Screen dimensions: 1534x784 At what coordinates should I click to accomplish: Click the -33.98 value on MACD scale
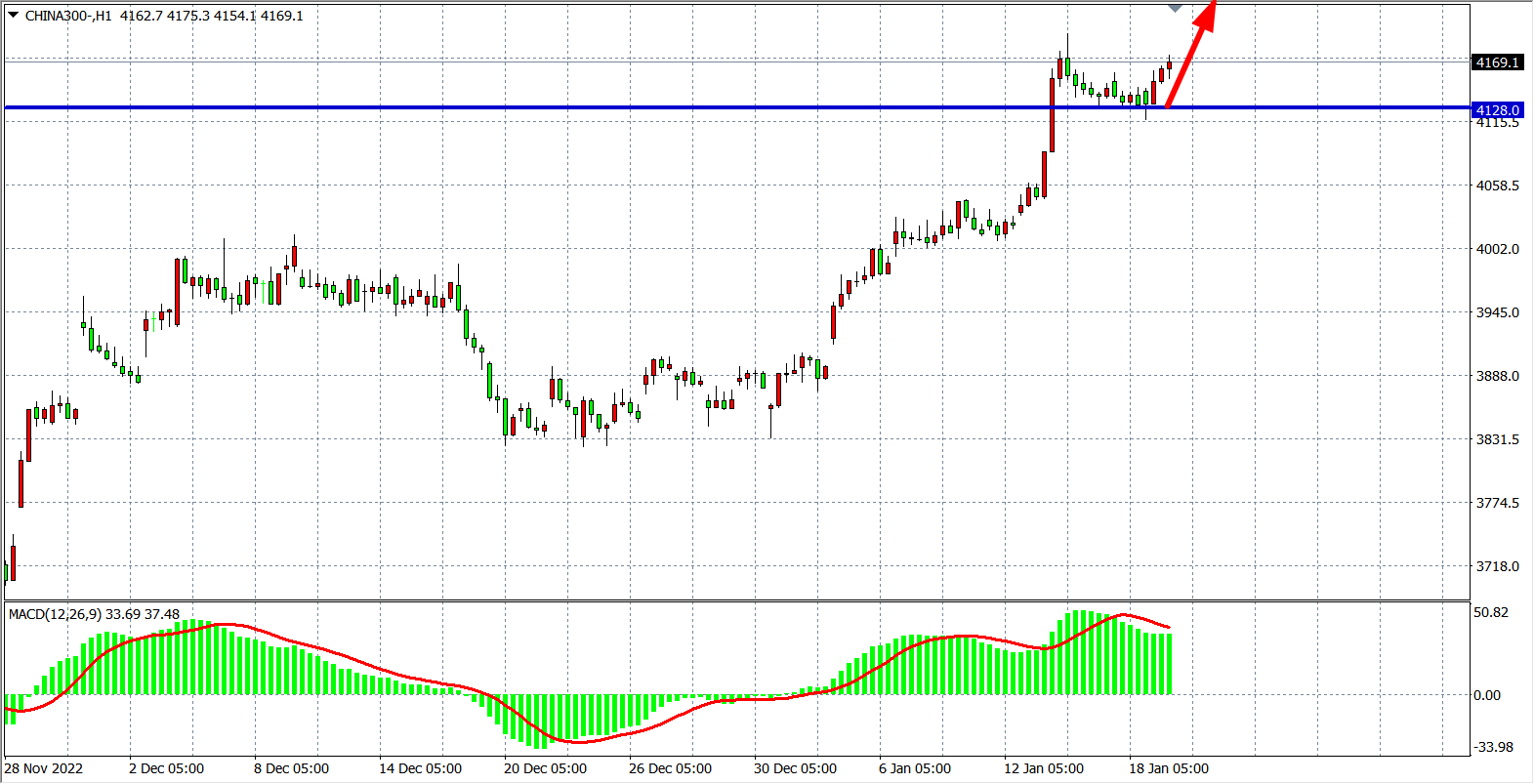tap(1493, 747)
